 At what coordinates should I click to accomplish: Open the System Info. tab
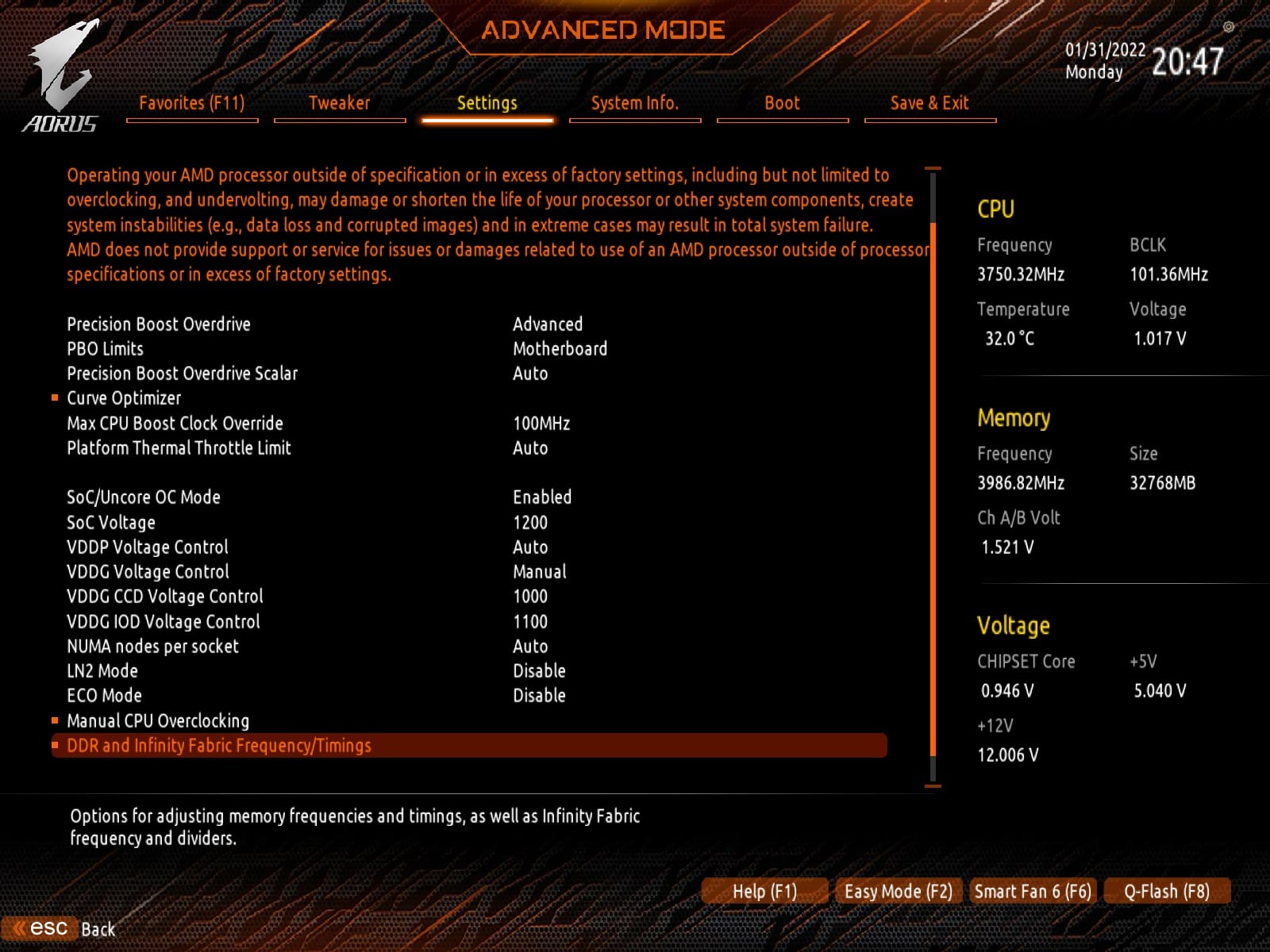point(635,103)
